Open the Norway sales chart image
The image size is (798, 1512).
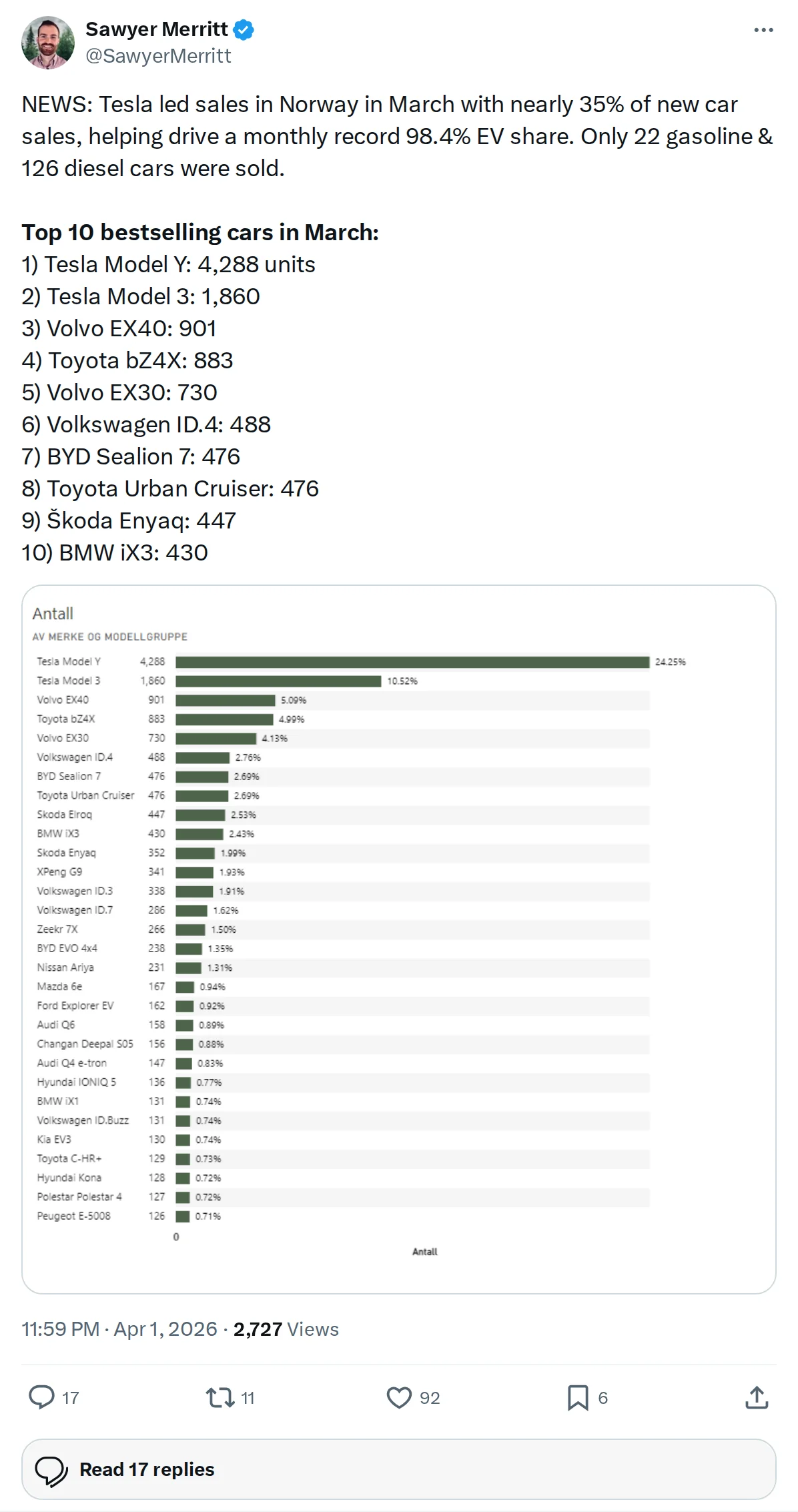pos(398,938)
